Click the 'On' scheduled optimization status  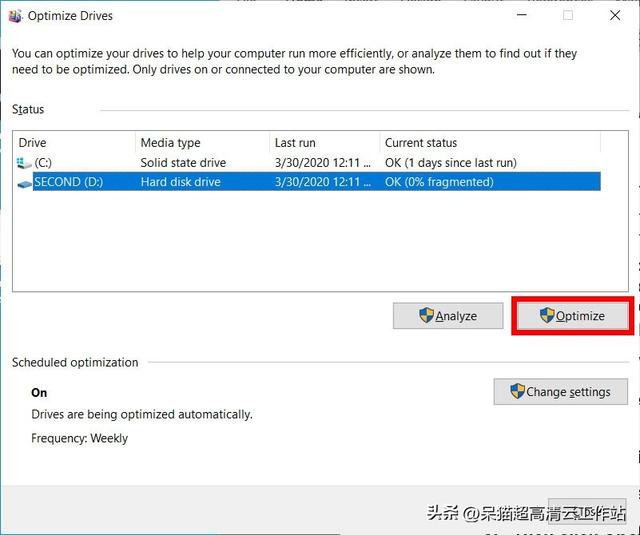39,393
